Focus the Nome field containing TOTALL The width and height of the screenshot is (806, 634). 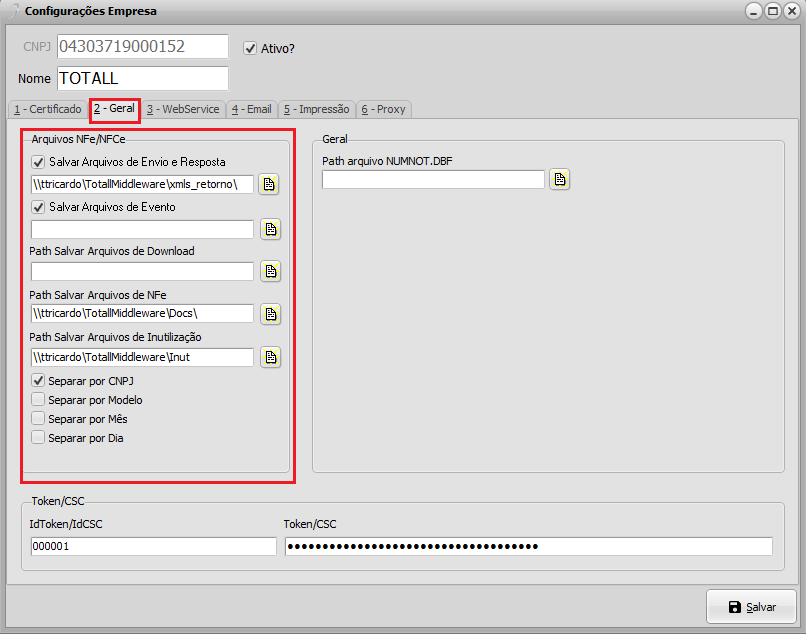click(x=143, y=78)
